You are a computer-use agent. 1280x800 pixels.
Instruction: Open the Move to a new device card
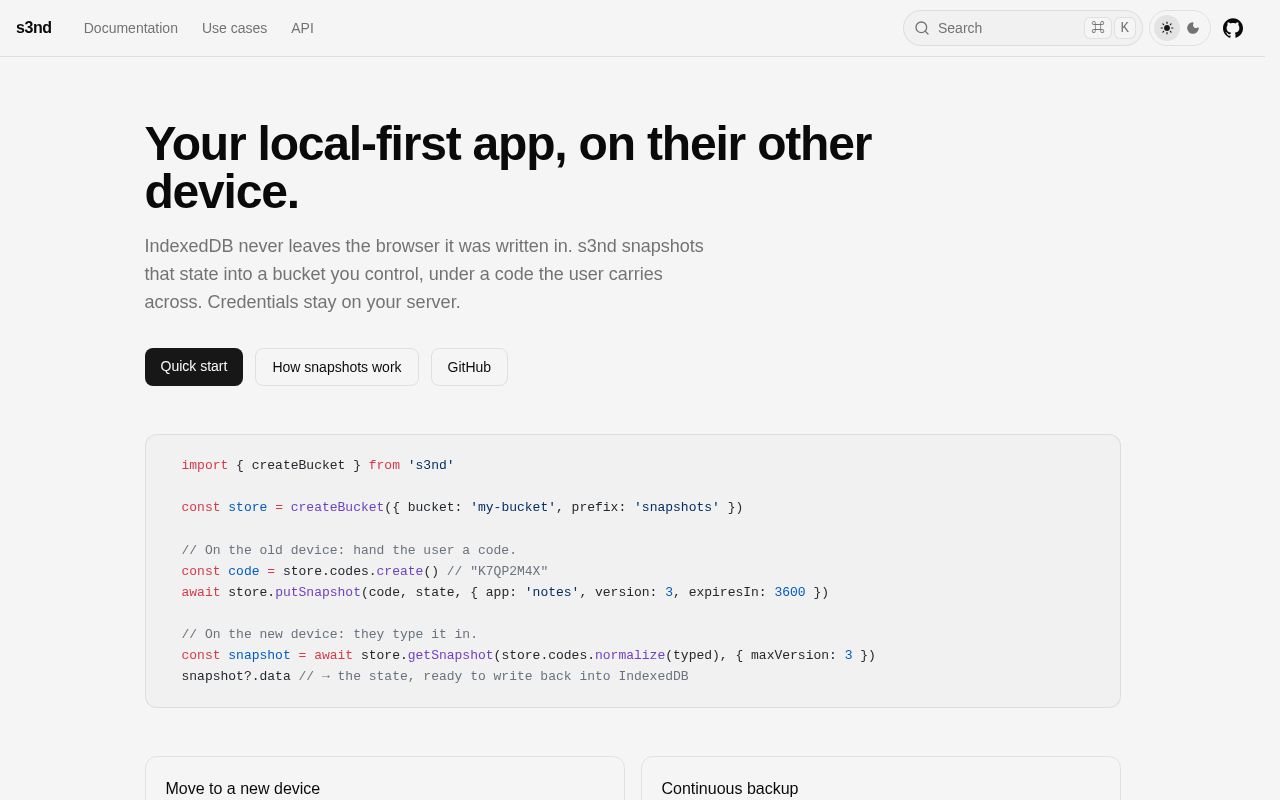[385, 779]
